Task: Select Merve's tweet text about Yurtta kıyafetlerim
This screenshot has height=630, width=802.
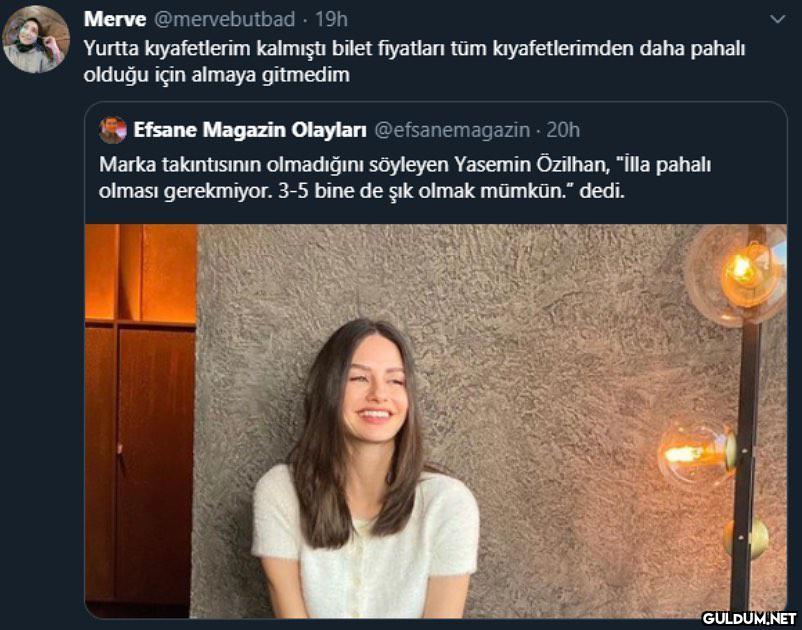Action: tap(414, 61)
